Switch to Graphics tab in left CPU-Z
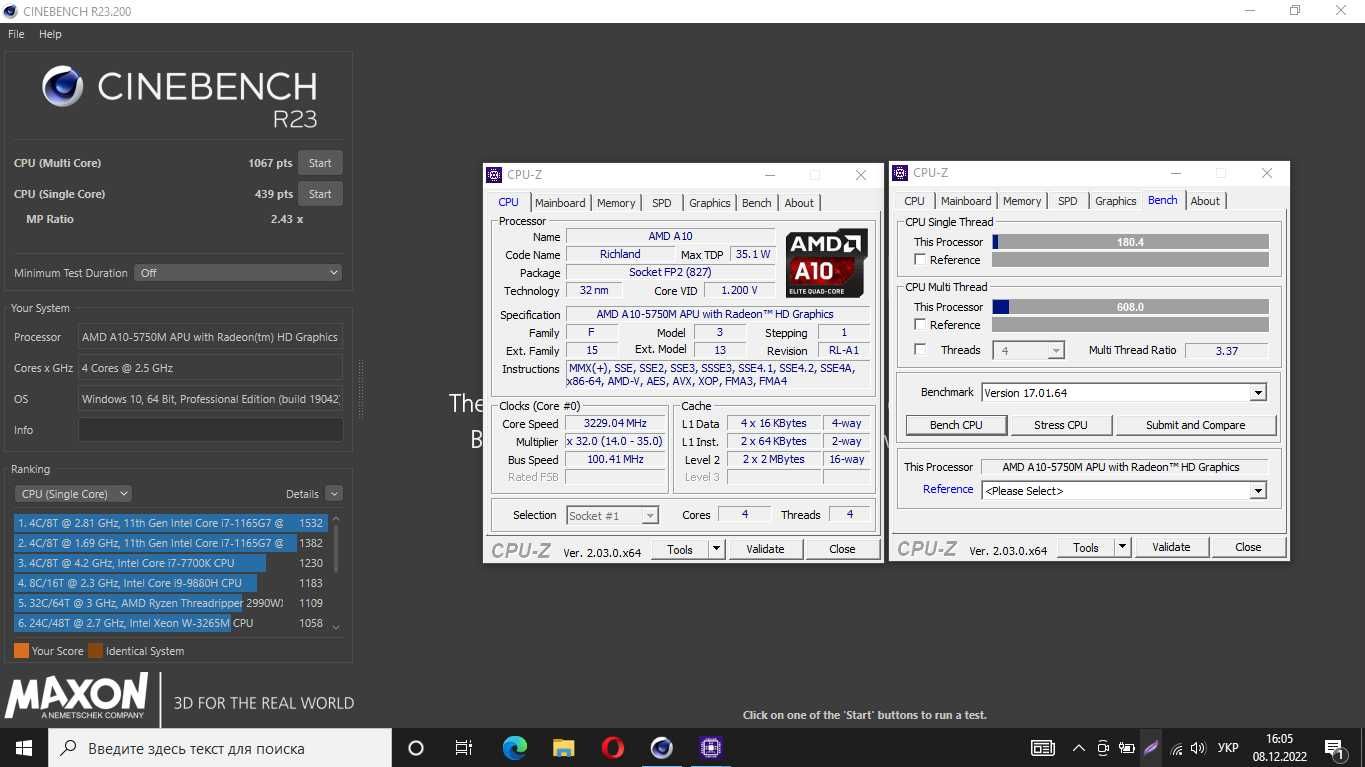Image resolution: width=1365 pixels, height=767 pixels. tap(710, 203)
